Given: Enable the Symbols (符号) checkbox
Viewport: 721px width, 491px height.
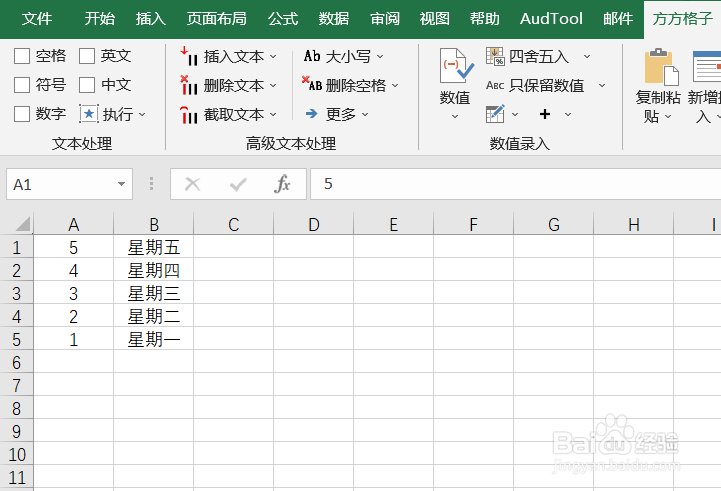Looking at the screenshot, I should click(22, 85).
